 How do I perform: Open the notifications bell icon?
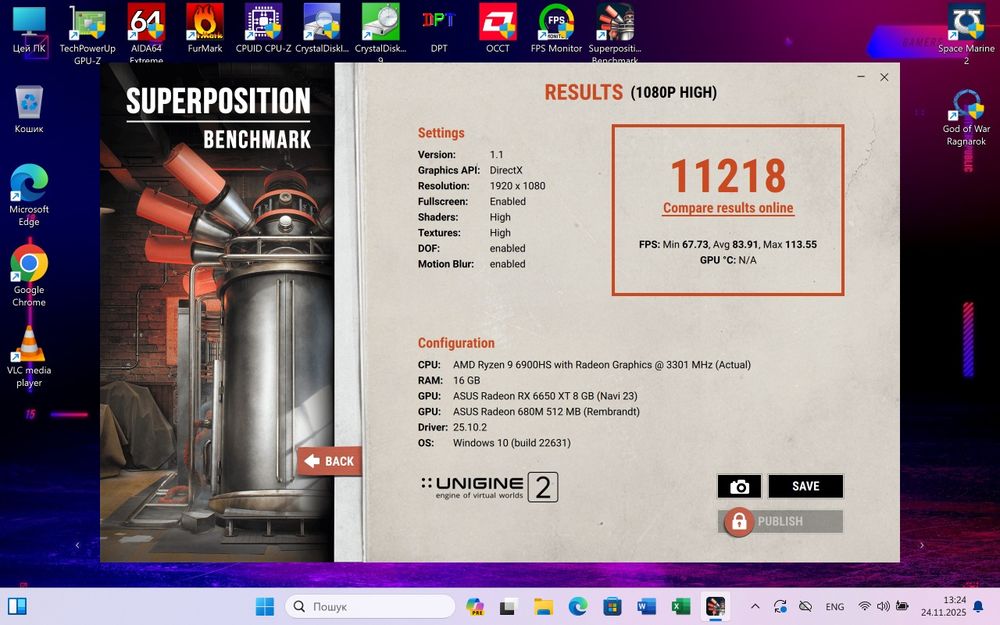[x=978, y=607]
